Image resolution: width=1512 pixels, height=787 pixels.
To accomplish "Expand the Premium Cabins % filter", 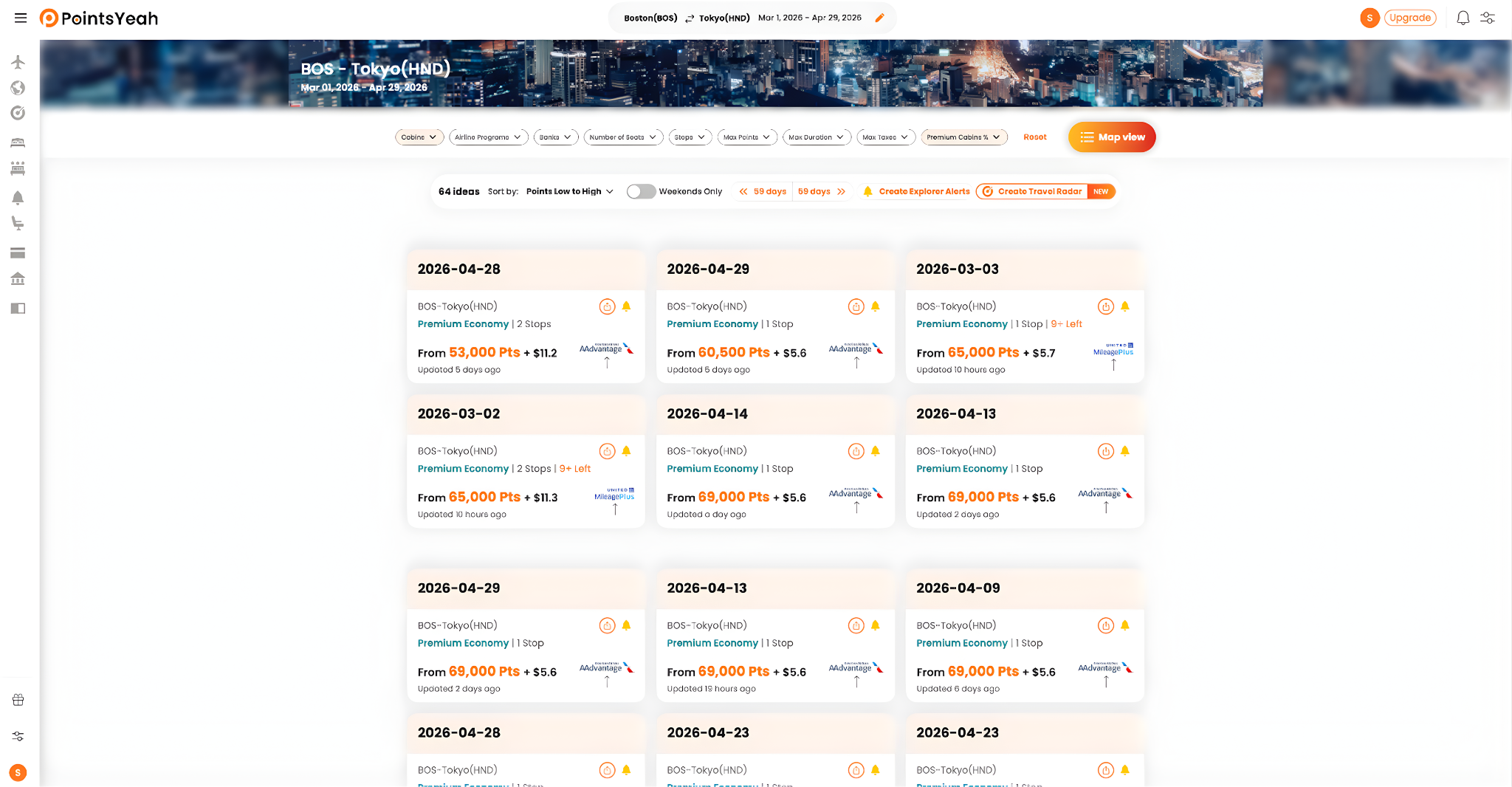I will 963,137.
